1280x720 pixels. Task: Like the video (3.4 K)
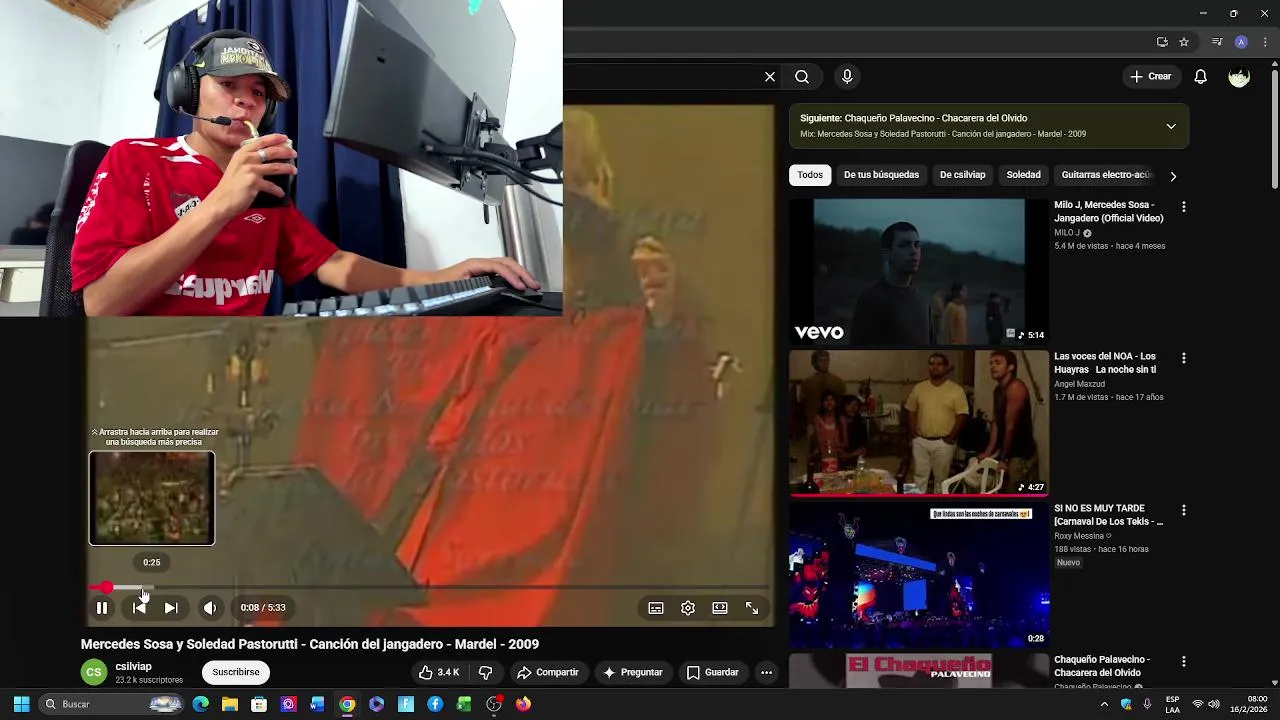(x=439, y=673)
